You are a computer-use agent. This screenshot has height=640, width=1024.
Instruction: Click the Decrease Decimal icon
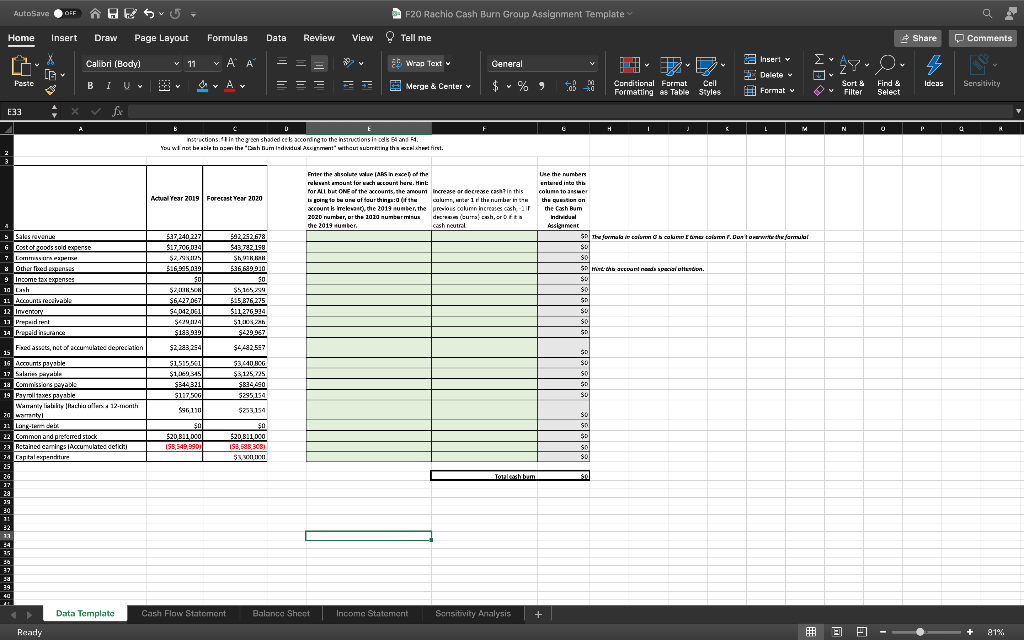[x=589, y=86]
